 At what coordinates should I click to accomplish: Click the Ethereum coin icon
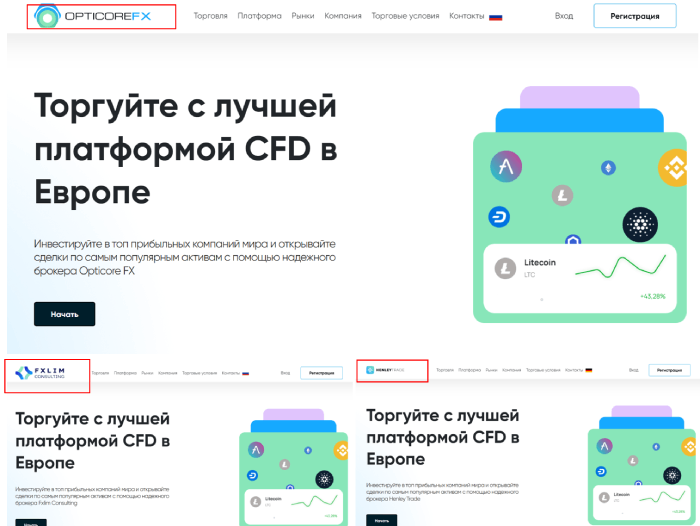tap(608, 168)
